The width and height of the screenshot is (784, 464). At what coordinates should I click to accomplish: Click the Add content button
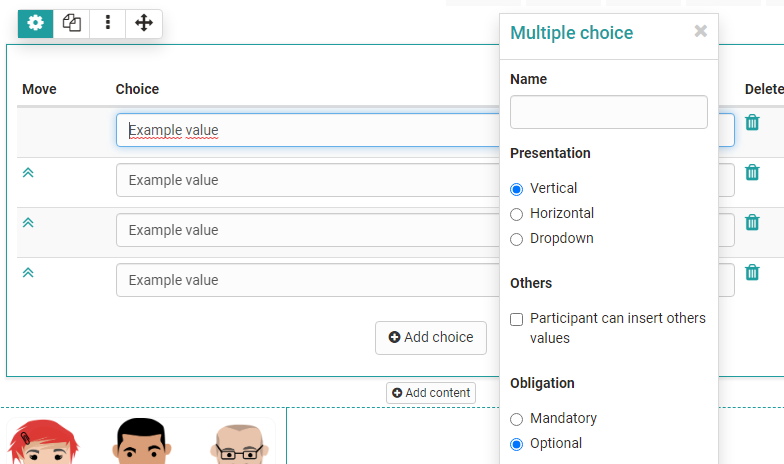point(431,393)
